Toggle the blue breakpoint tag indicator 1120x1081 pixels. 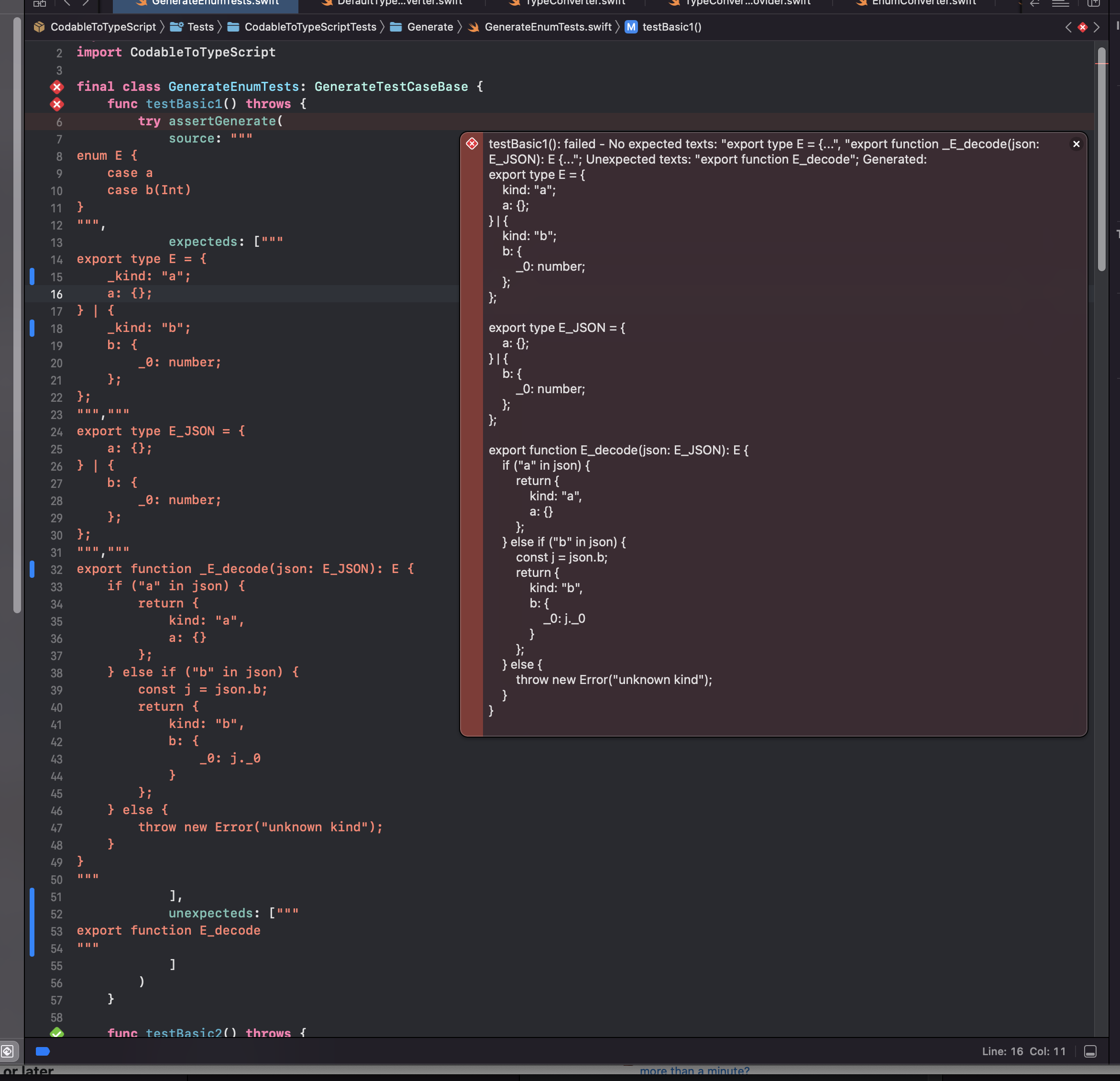43,1051
